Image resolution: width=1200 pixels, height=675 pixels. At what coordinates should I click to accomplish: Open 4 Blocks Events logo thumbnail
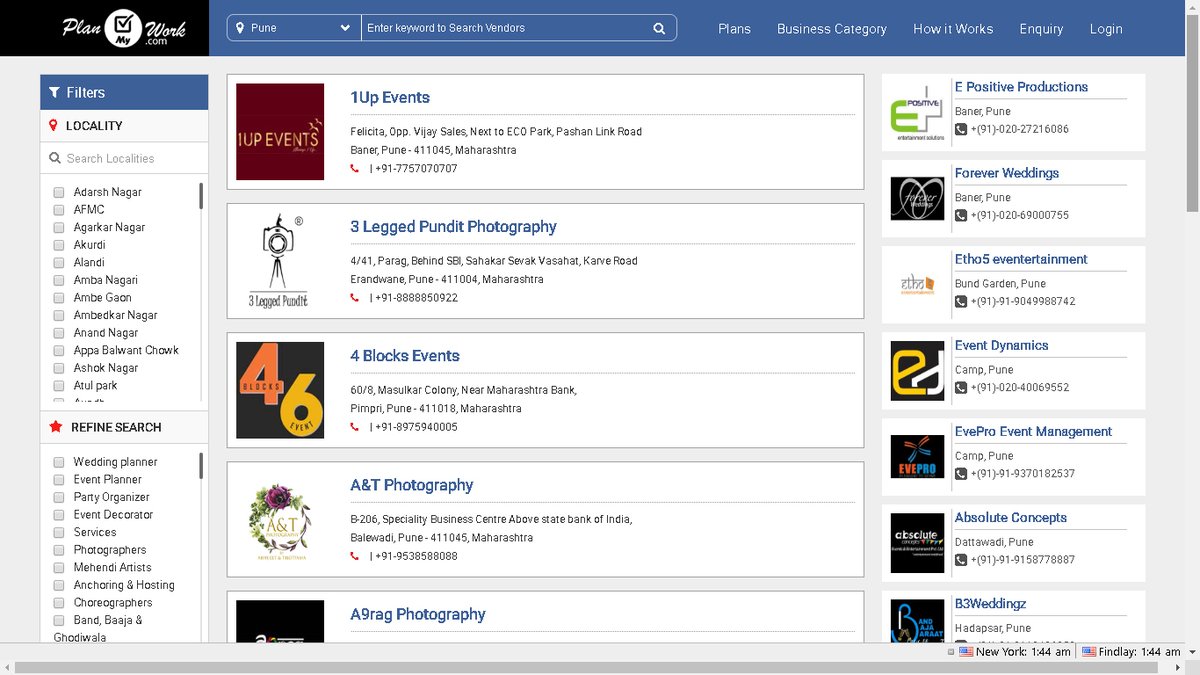pos(280,390)
